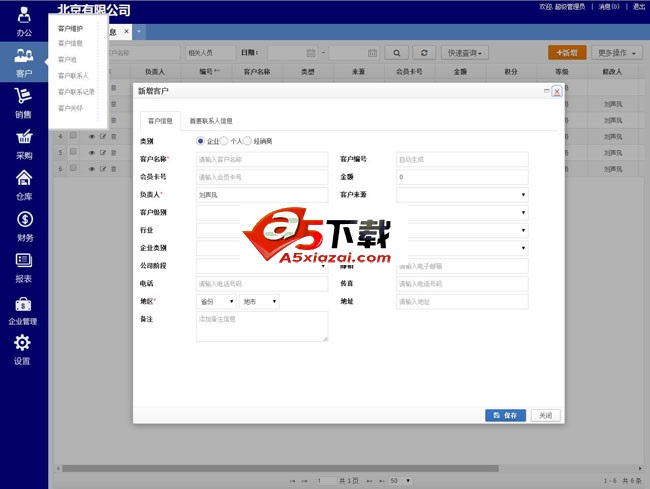Click the eye view icon in row 6
650x489 pixels.
(x=92, y=169)
